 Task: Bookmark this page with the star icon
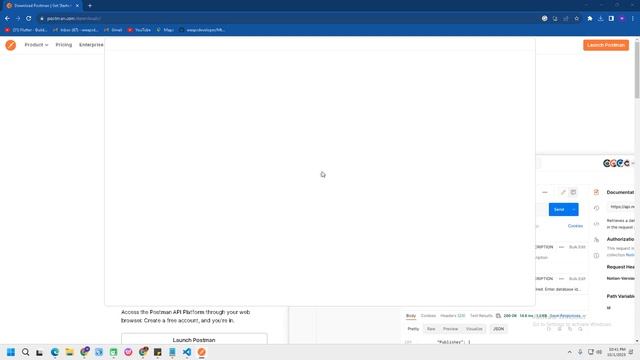pyautogui.click(x=577, y=18)
